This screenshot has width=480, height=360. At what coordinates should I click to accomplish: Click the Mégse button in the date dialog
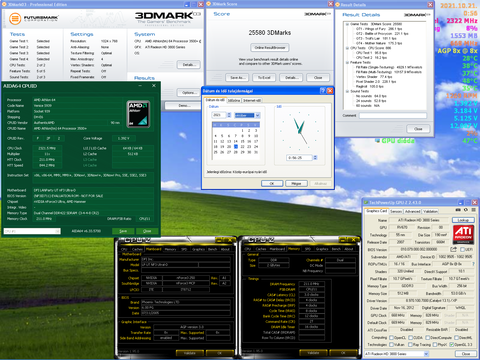point(296,184)
